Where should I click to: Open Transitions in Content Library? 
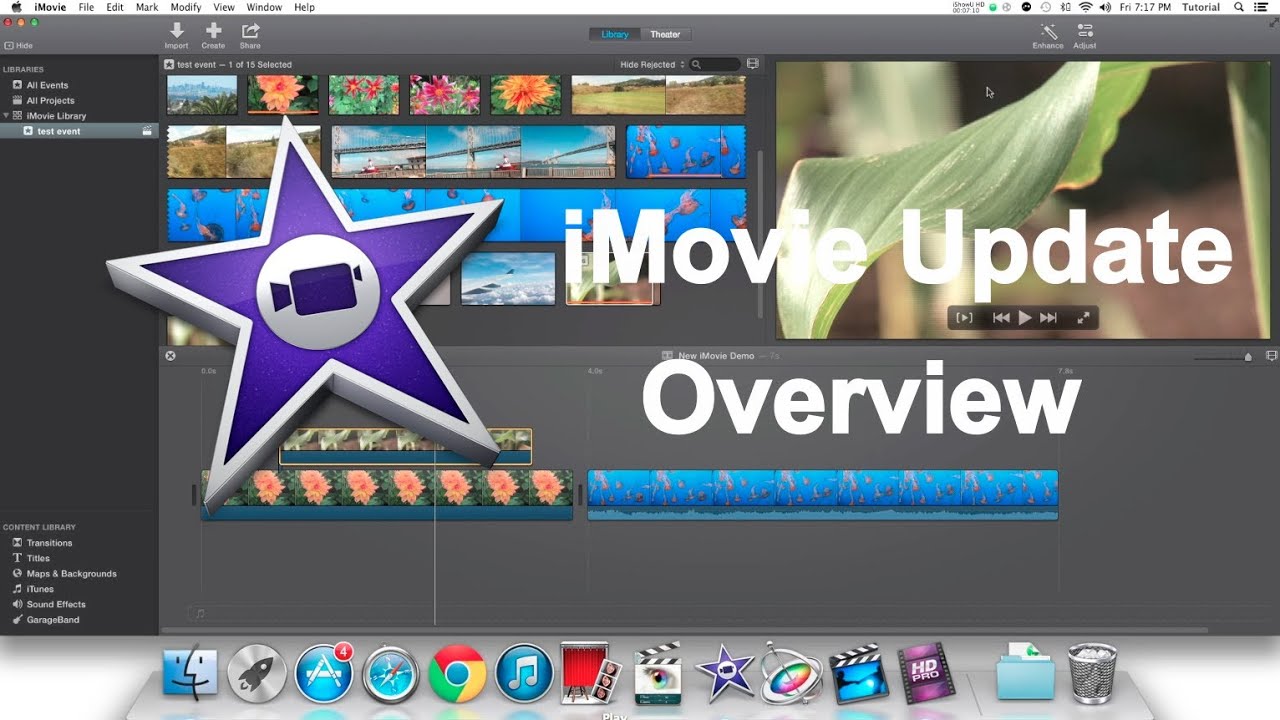tap(49, 543)
